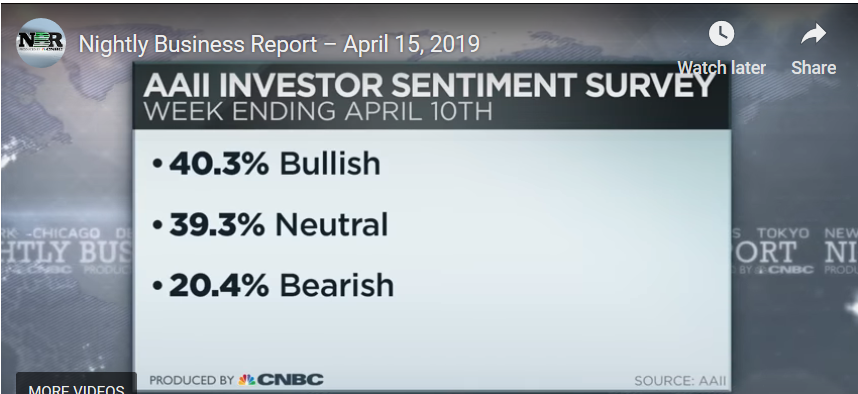This screenshot has width=858, height=394.
Task: Click the Watch later clock icon
Action: (x=721, y=34)
